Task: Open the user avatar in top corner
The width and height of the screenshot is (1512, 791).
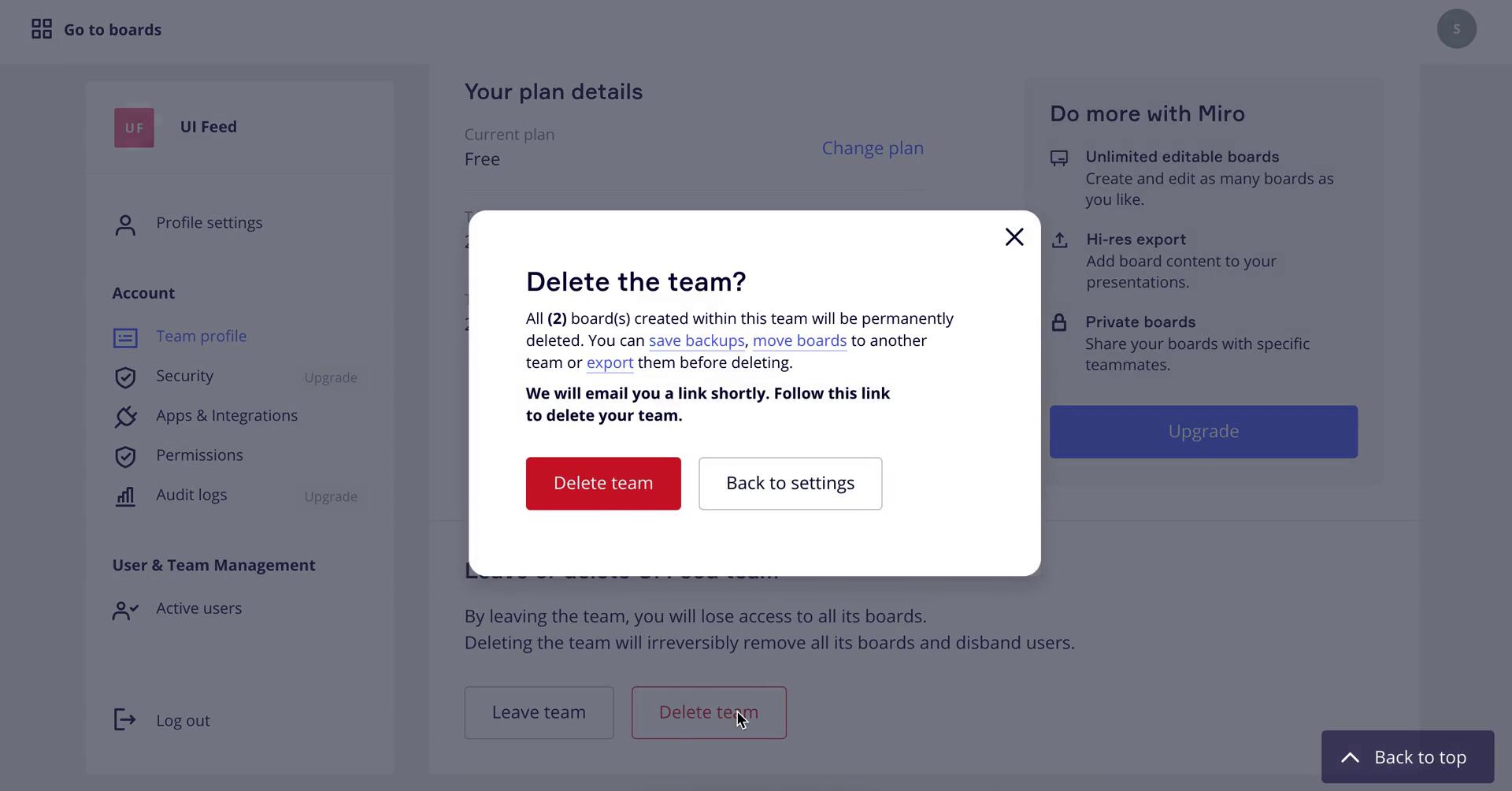Action: coord(1456,29)
